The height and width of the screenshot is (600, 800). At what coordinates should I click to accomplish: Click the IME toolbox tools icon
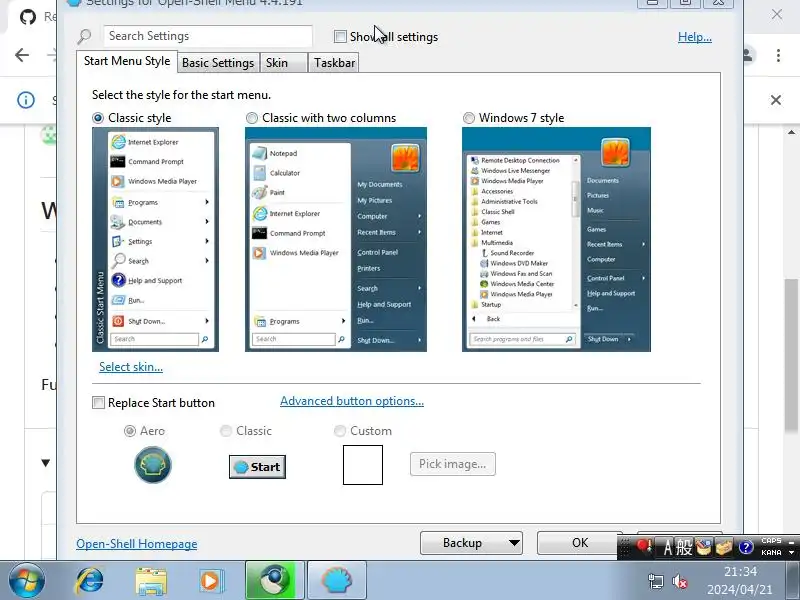pos(723,547)
